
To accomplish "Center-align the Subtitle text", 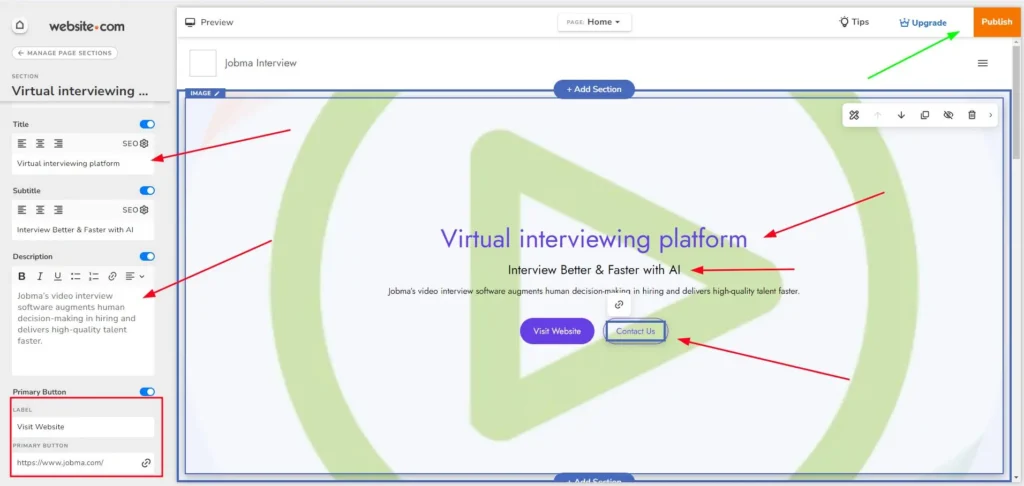I will click(x=40, y=210).
